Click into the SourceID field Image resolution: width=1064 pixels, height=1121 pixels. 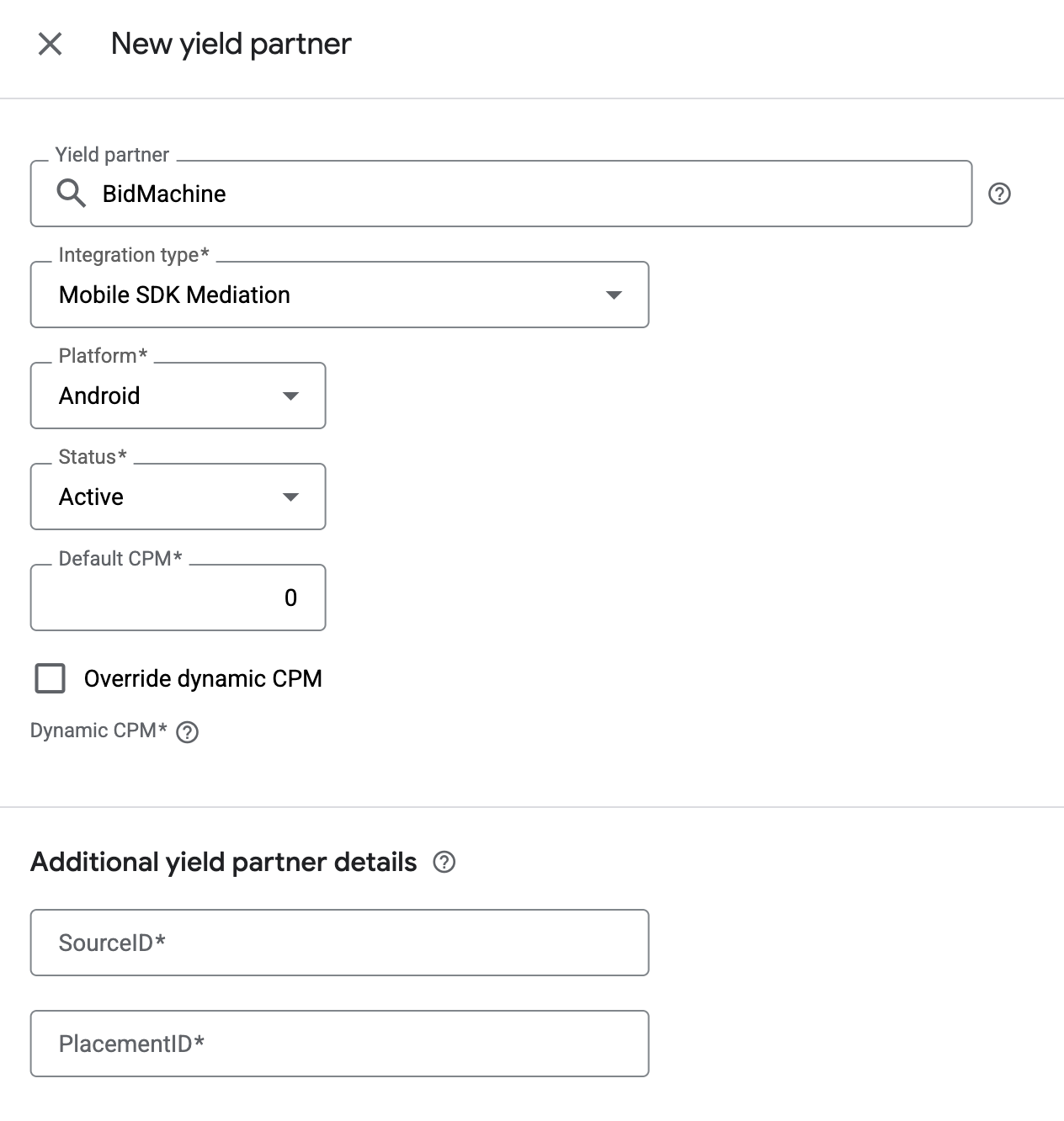[x=339, y=943]
